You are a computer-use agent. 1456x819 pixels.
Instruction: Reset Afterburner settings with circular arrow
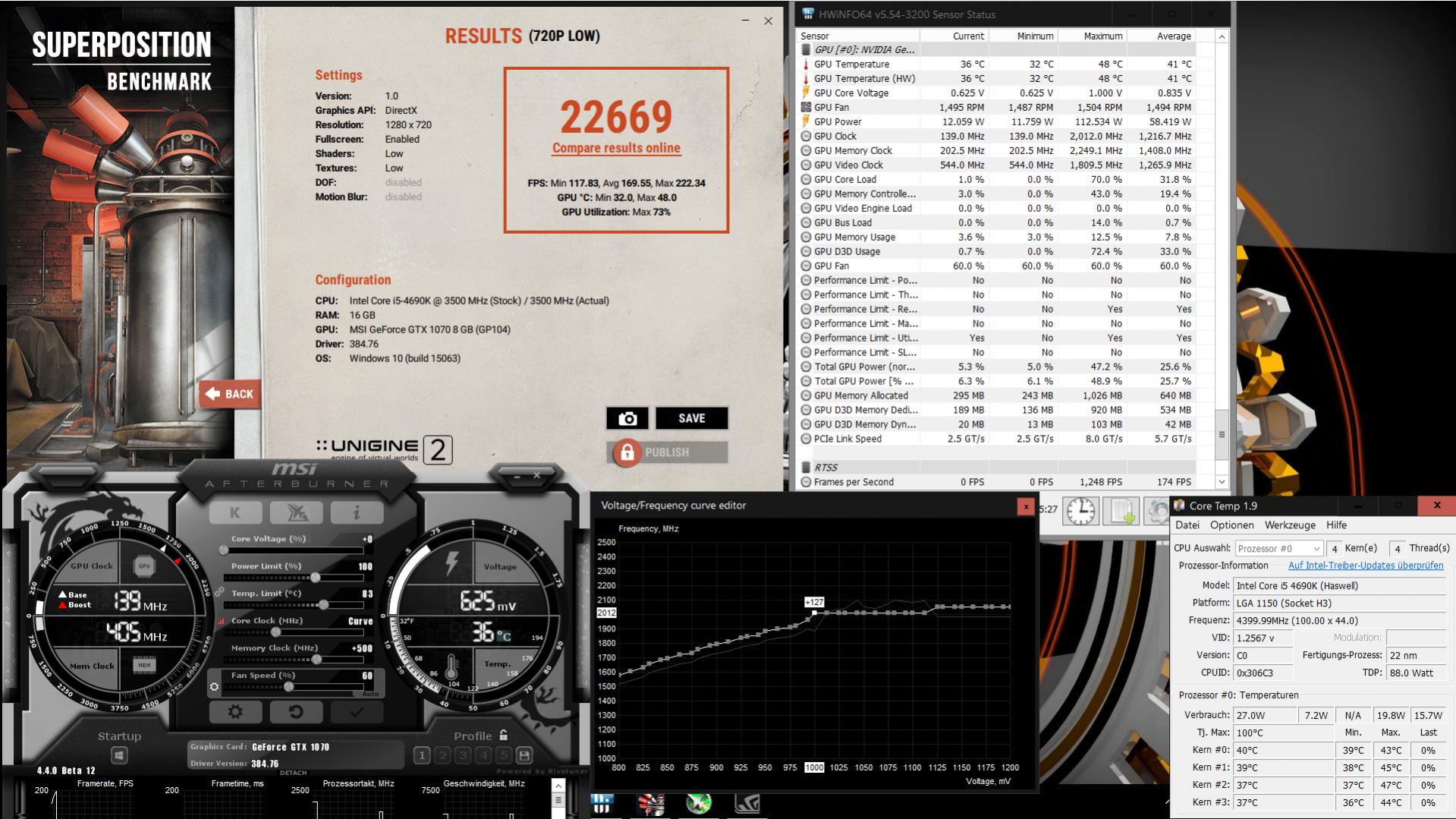tap(296, 712)
